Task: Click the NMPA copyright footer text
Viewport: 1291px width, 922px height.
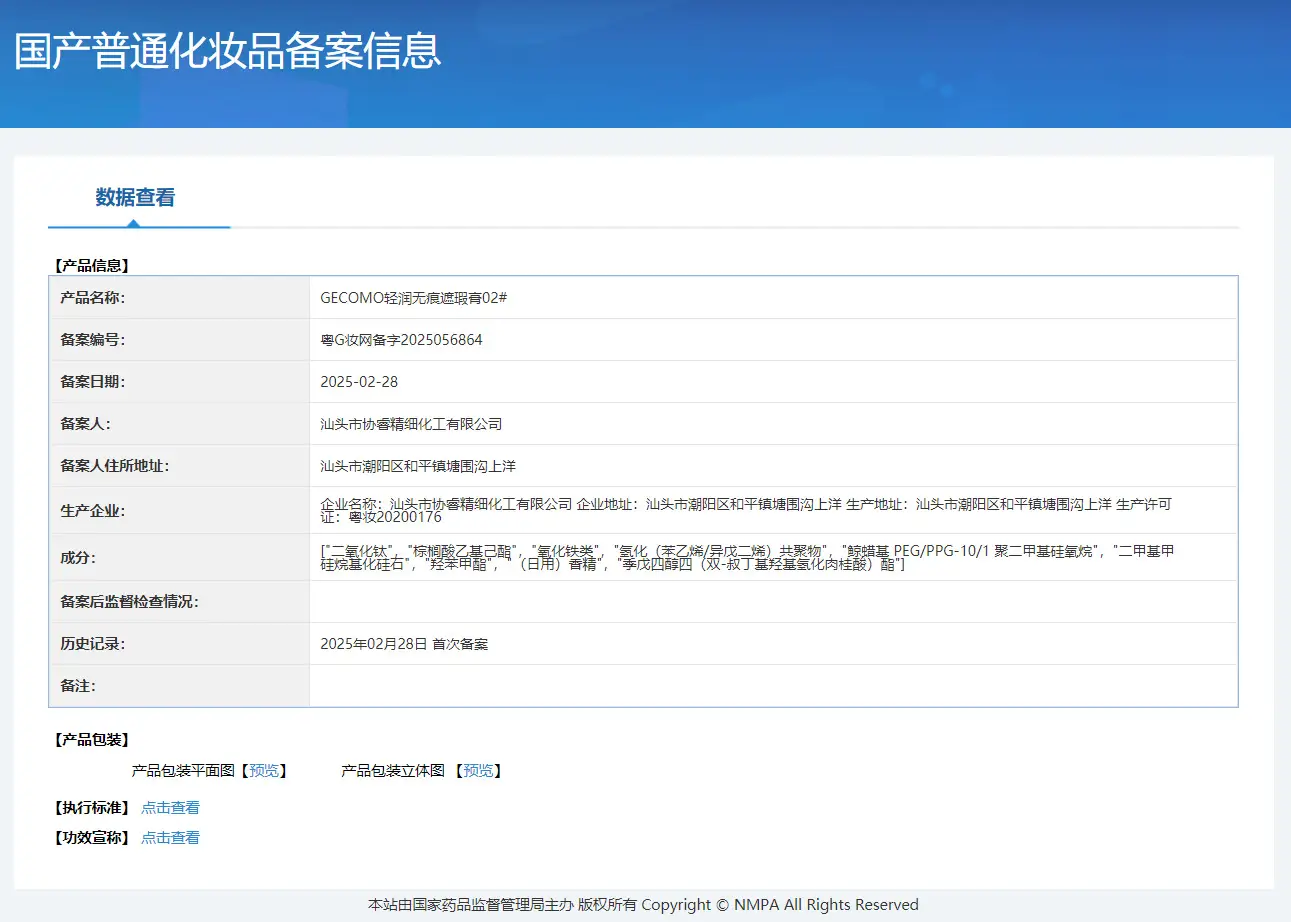Action: click(643, 905)
